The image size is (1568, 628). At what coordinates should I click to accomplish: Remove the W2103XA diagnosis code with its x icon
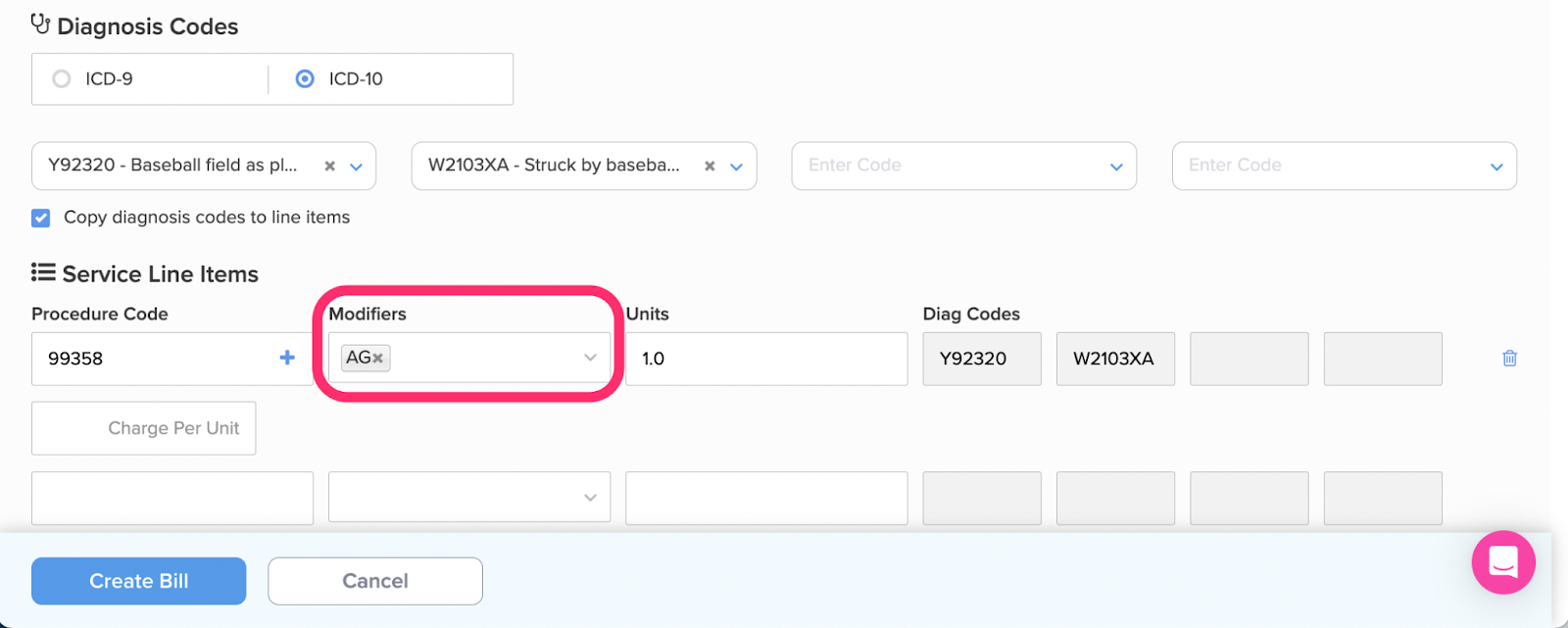tap(709, 166)
